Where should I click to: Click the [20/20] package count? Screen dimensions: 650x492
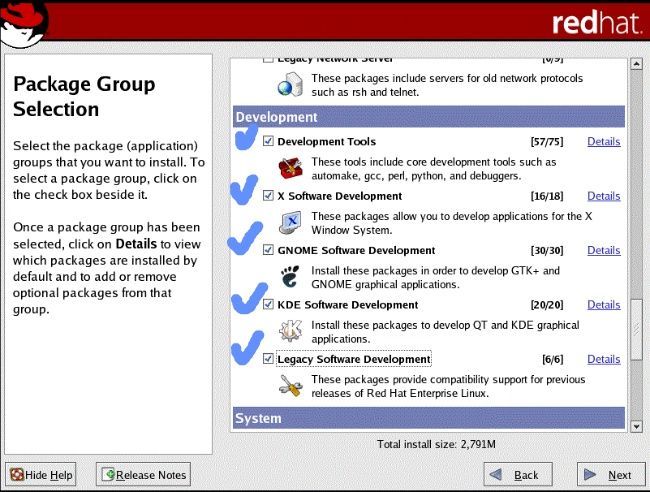click(x=547, y=305)
